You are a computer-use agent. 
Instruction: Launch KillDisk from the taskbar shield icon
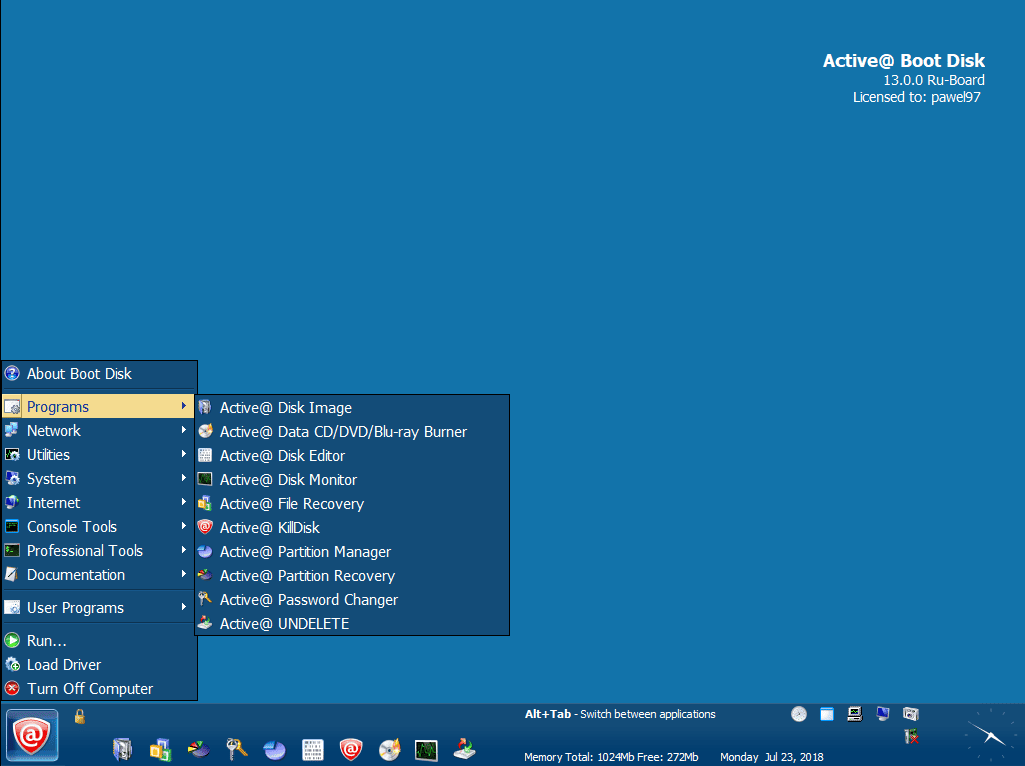click(x=350, y=749)
